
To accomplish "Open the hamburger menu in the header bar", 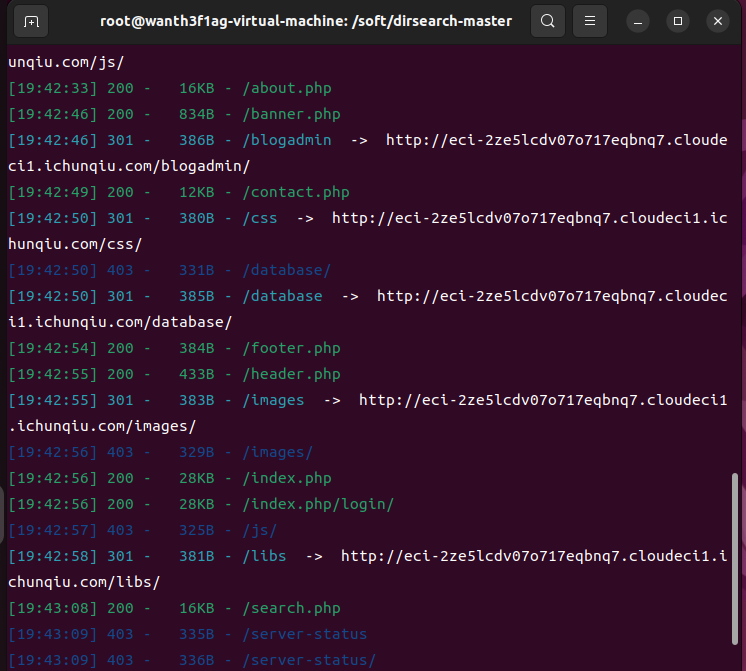I will click(591, 20).
